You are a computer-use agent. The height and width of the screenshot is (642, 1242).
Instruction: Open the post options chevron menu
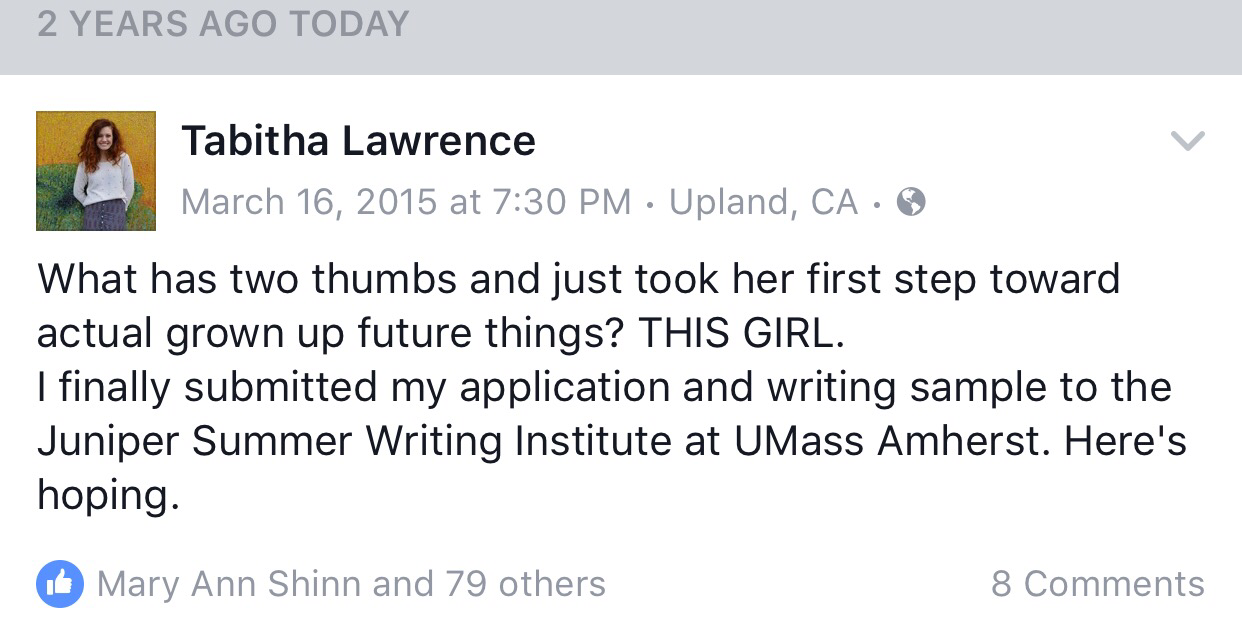tap(1187, 142)
